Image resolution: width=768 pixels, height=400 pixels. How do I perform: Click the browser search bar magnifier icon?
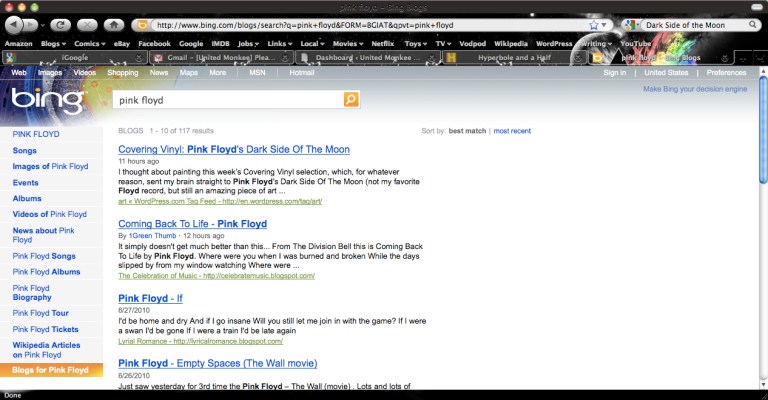(752, 24)
